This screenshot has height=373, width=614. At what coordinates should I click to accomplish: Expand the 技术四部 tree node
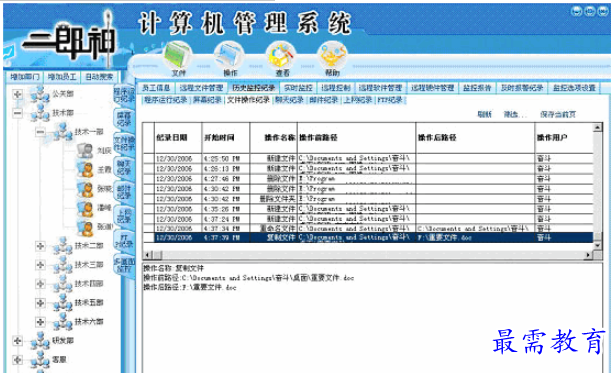[40, 284]
